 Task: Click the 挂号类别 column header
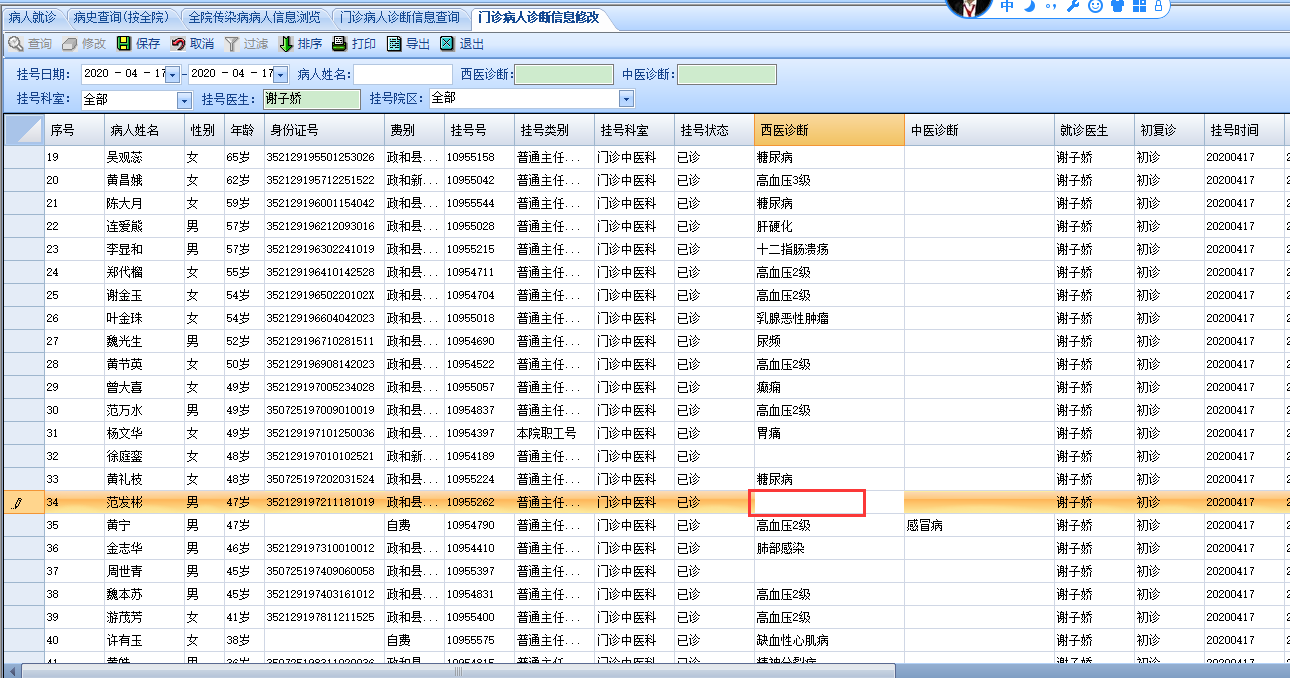(554, 131)
